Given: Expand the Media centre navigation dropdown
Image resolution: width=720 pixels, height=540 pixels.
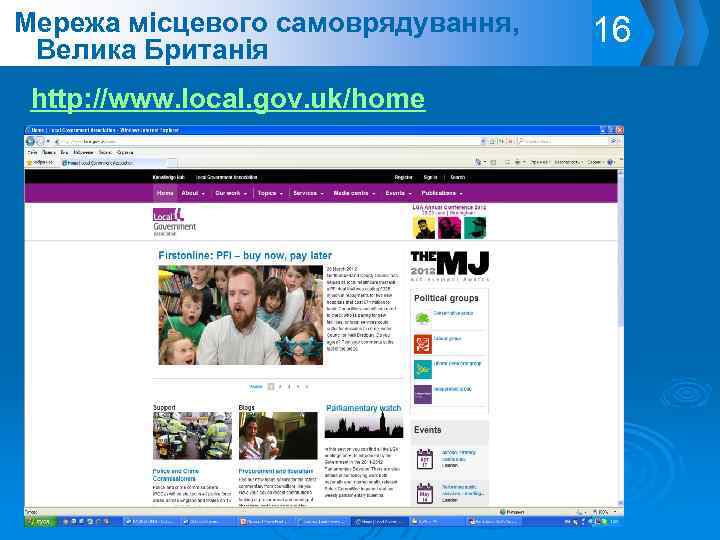Looking at the screenshot, I should tap(354, 193).
